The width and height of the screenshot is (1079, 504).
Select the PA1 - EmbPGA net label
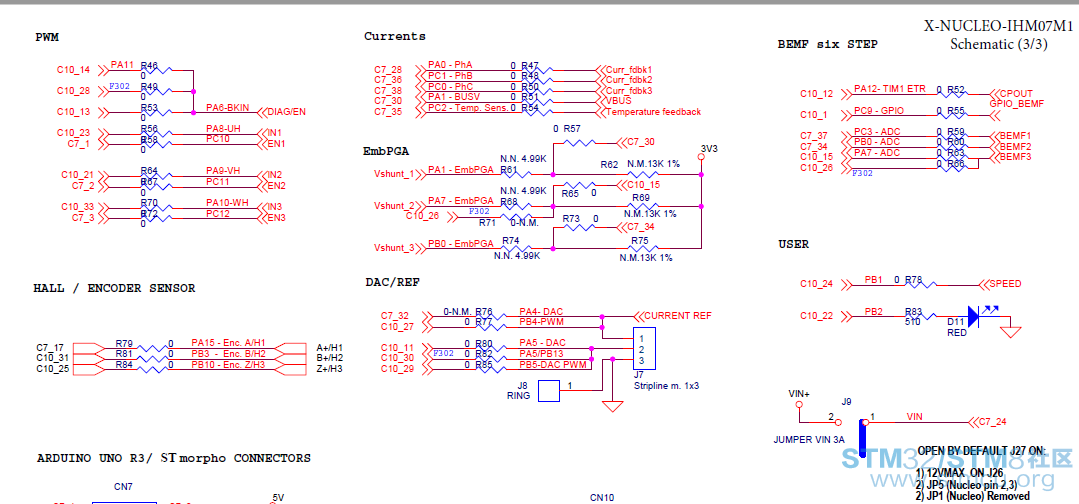pos(460,169)
